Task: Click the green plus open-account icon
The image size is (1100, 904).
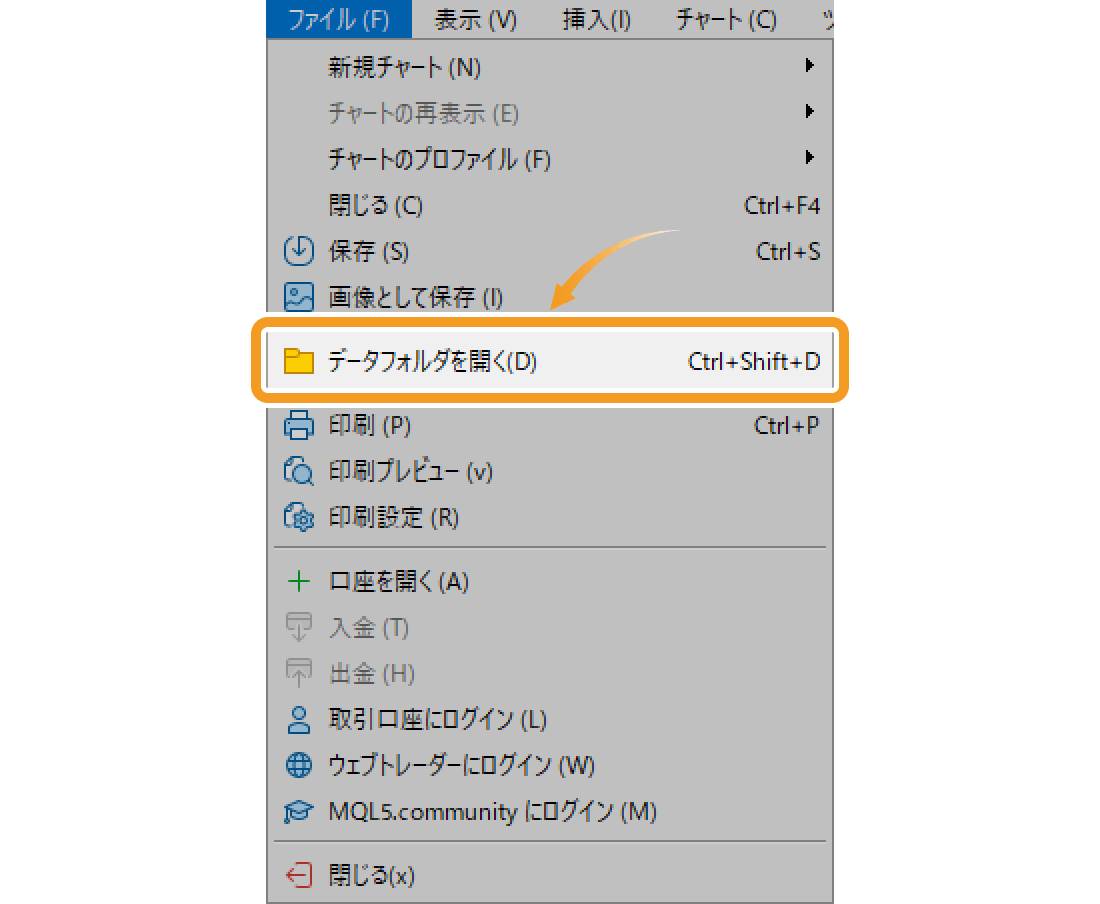Action: pos(299,581)
